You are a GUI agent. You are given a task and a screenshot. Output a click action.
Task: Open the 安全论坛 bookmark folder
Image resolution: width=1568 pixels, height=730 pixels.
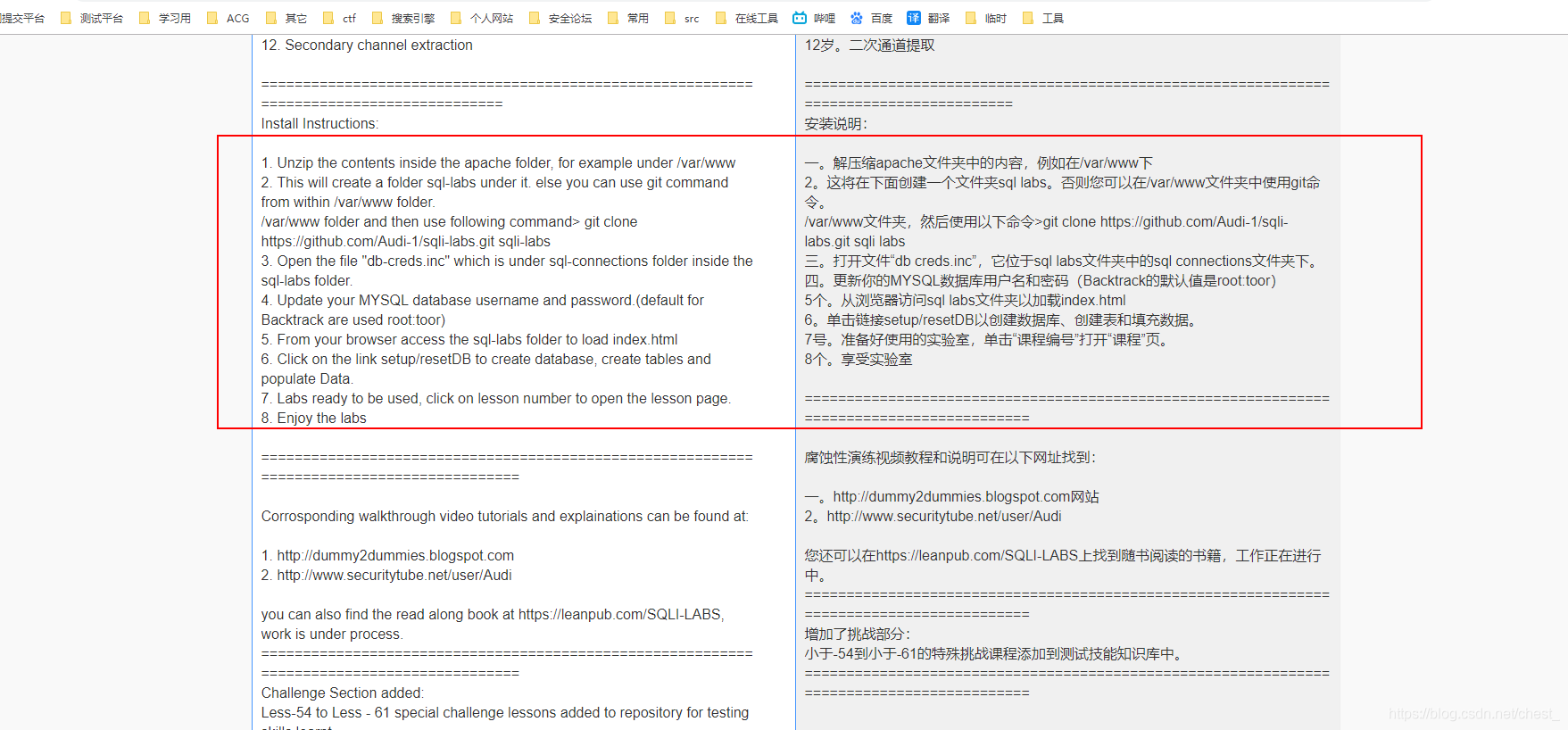(560, 18)
